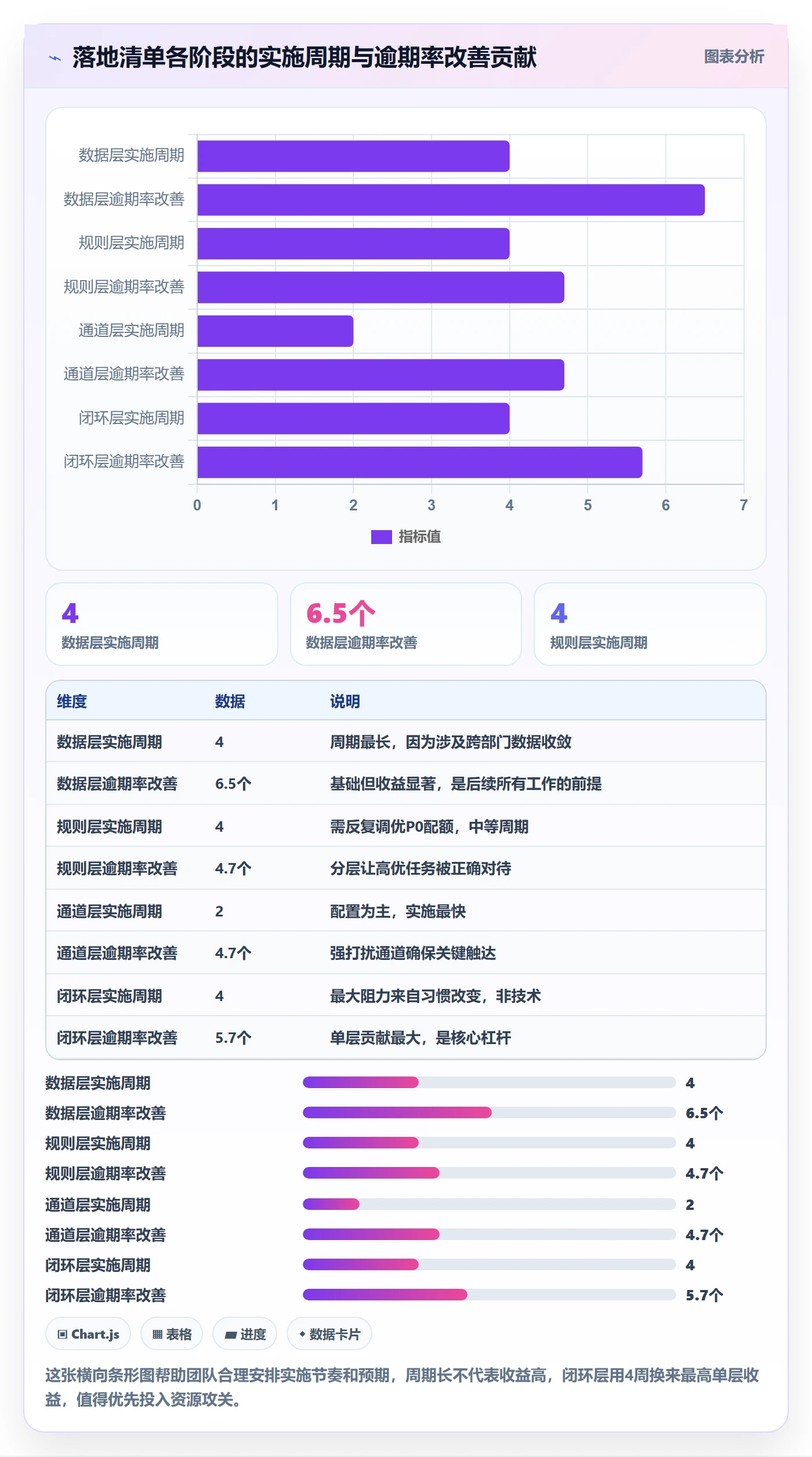Toggle the 指标值 legend color swatch
Screen dimensions: 812x1457
tap(381, 537)
